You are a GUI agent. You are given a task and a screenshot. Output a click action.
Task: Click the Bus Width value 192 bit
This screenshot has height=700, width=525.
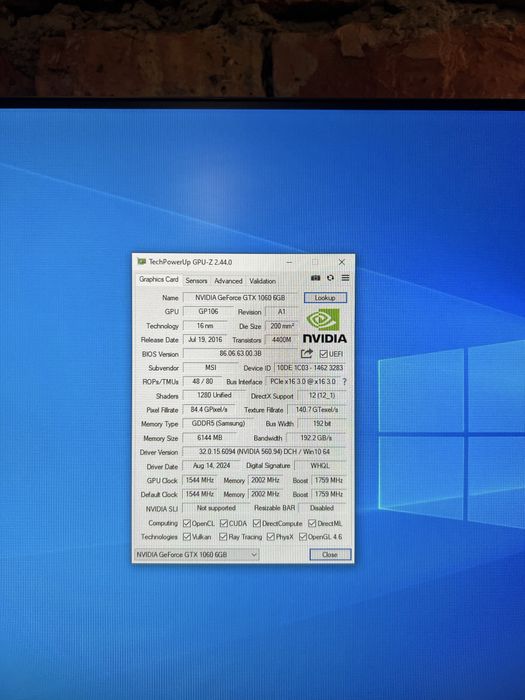tap(321, 423)
